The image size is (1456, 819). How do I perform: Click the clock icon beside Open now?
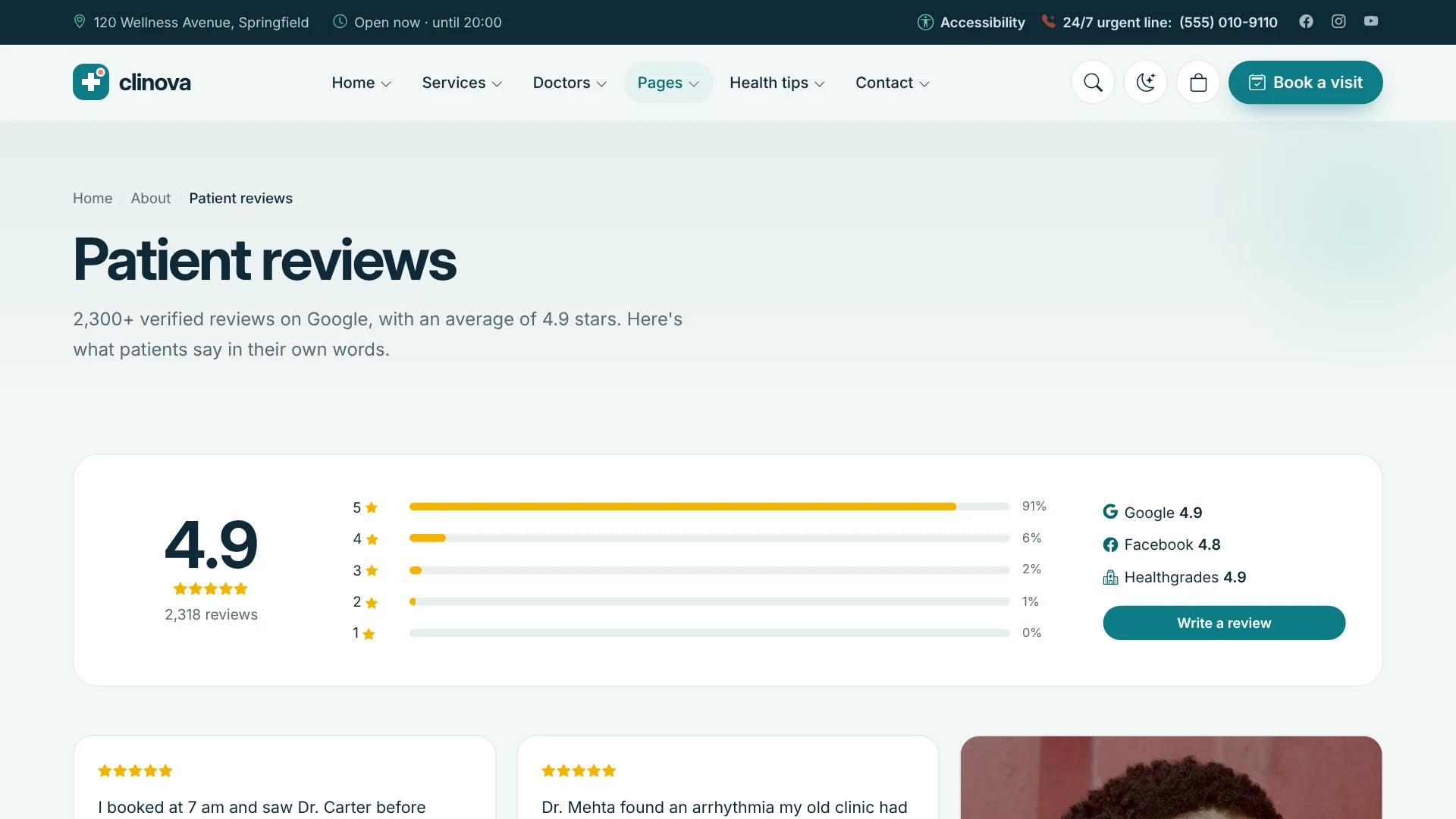[x=340, y=21]
